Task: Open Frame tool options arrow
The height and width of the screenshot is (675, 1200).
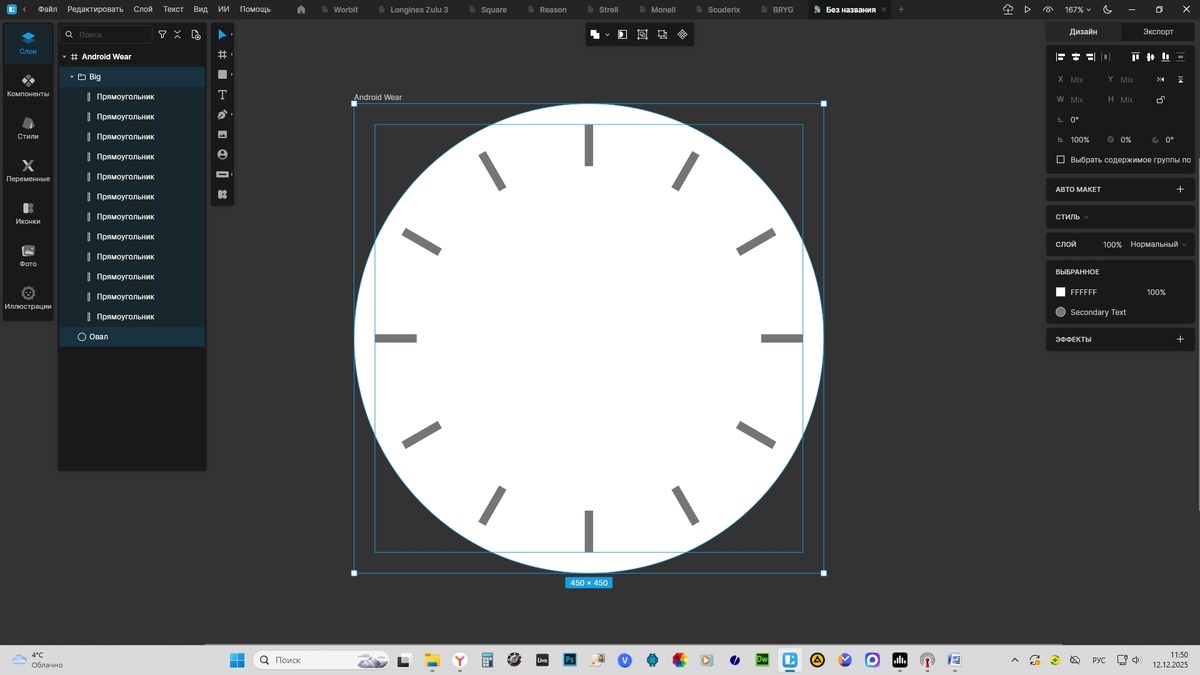Action: pyautogui.click(x=232, y=55)
